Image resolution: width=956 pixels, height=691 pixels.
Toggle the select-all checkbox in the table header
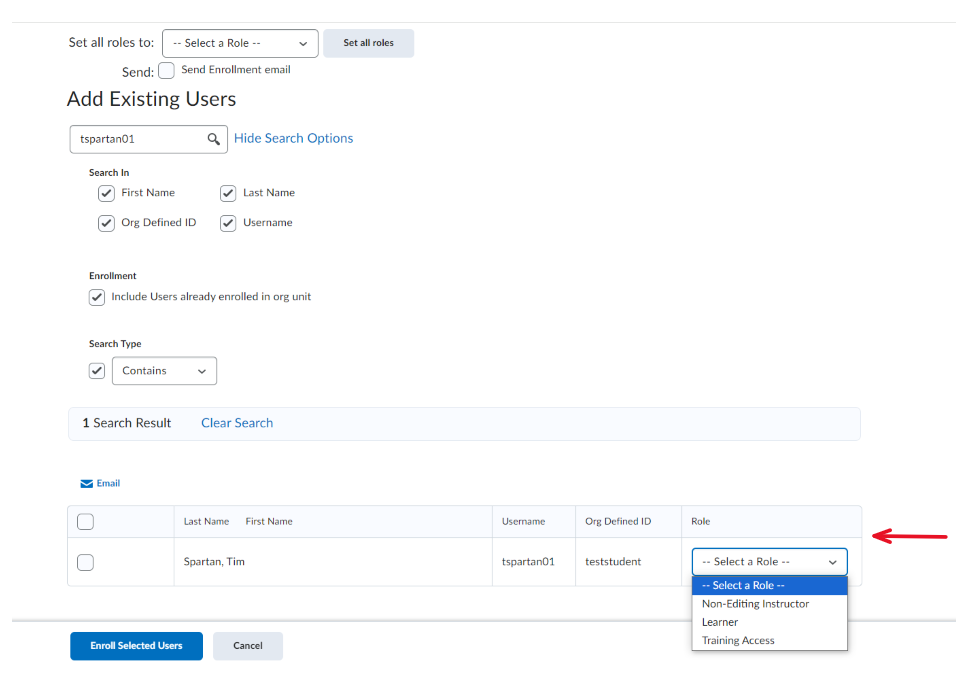click(x=85, y=521)
